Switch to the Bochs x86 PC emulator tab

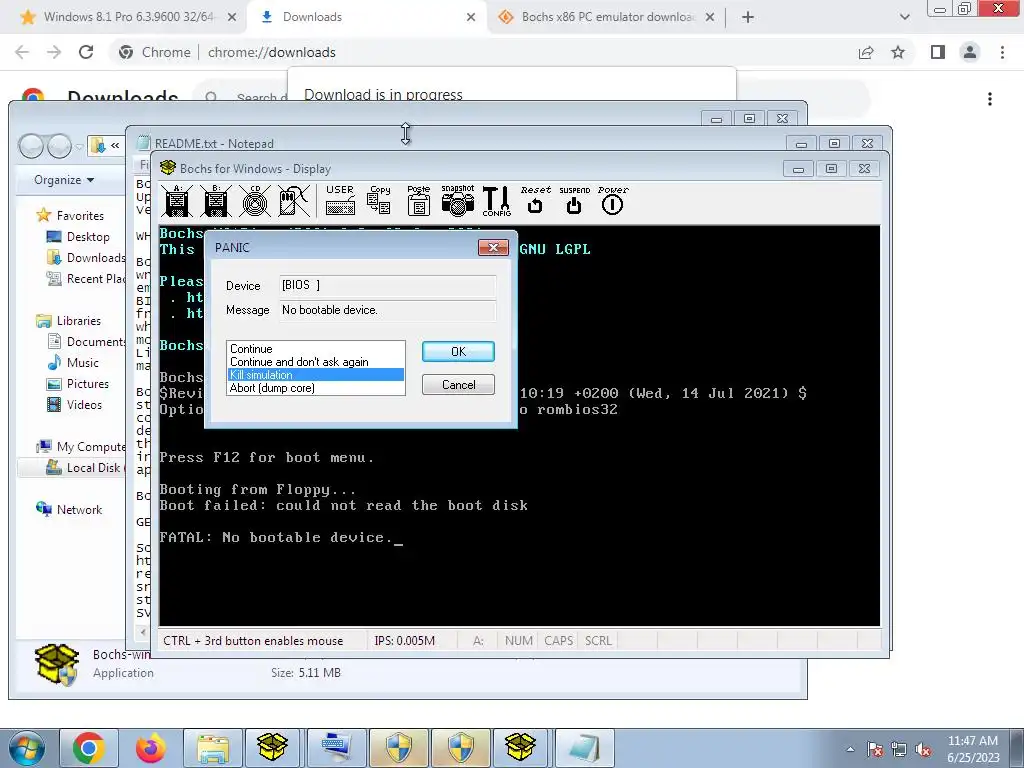coord(606,17)
